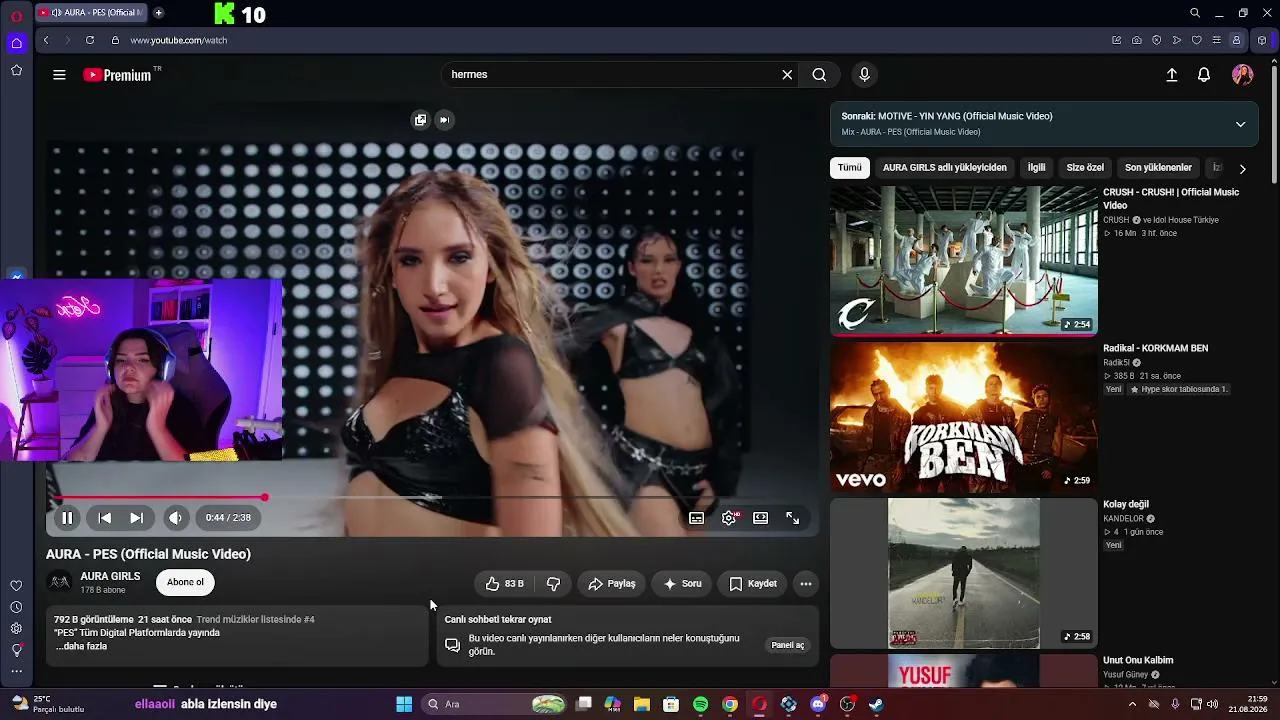1280x720 pixels.
Task: Expand the Sonraki up-next playlist chevron
Action: coord(1240,124)
